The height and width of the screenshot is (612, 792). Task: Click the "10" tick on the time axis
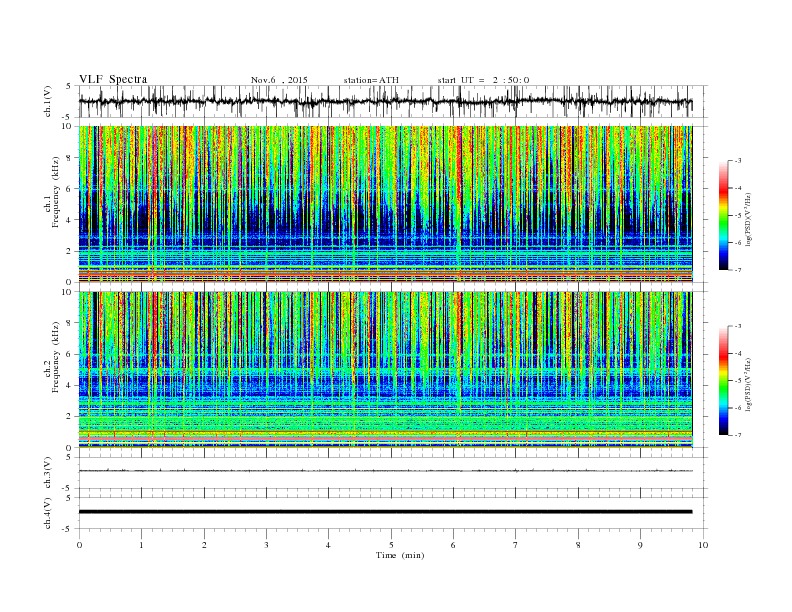point(703,545)
